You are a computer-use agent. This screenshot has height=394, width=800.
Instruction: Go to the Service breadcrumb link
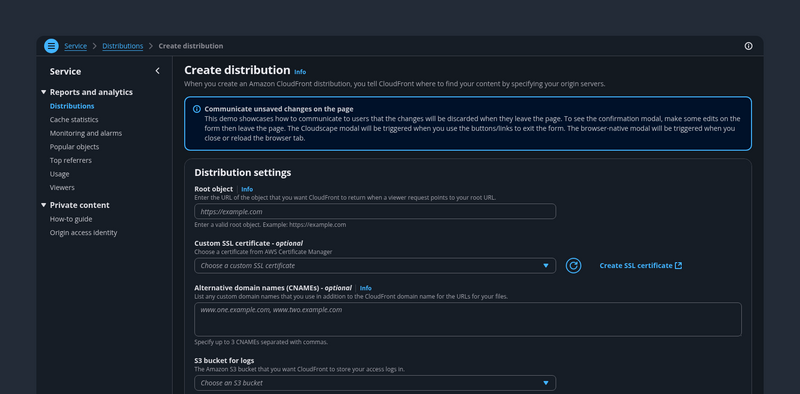click(76, 46)
